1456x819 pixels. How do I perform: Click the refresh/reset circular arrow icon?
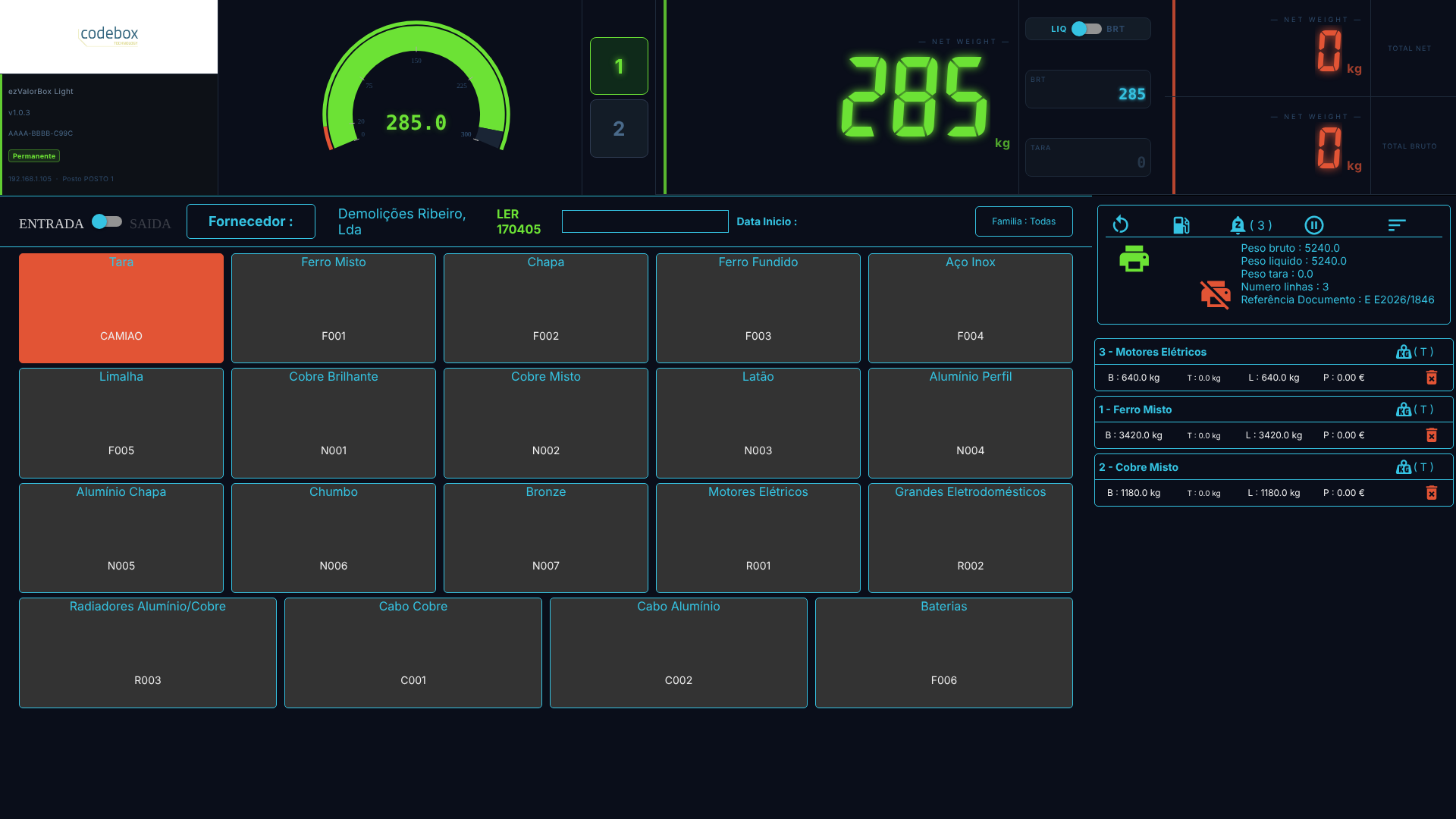[x=1120, y=224]
